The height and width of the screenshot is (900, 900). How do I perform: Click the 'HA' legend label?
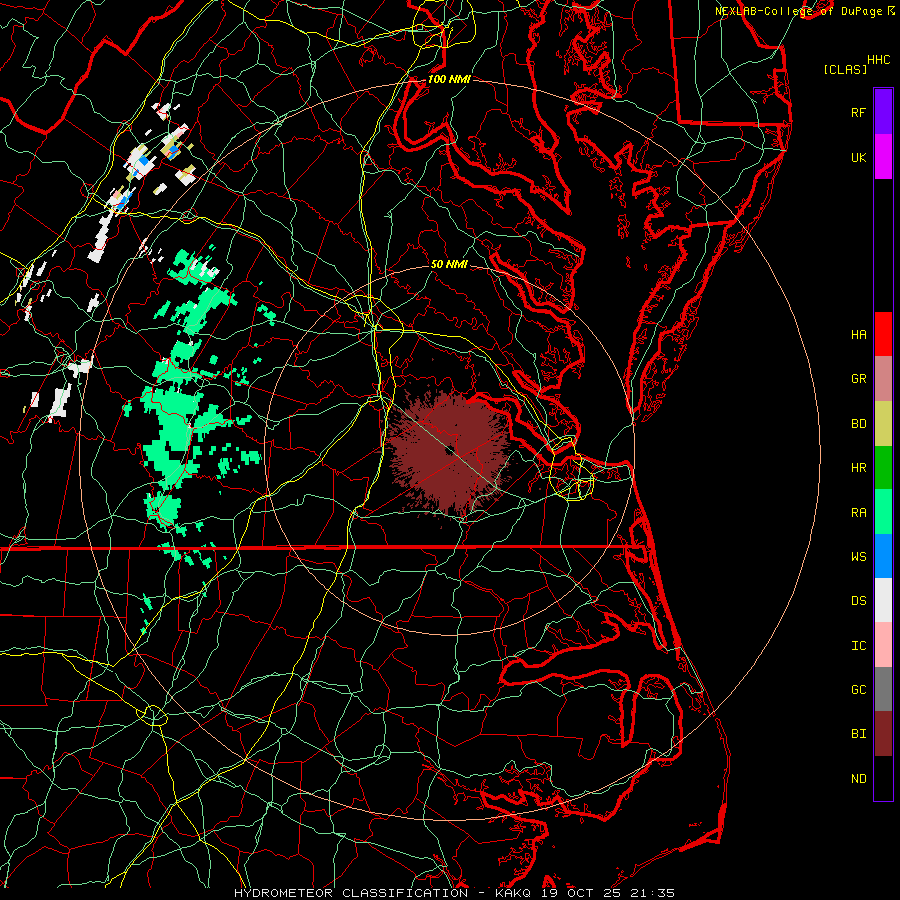858,335
